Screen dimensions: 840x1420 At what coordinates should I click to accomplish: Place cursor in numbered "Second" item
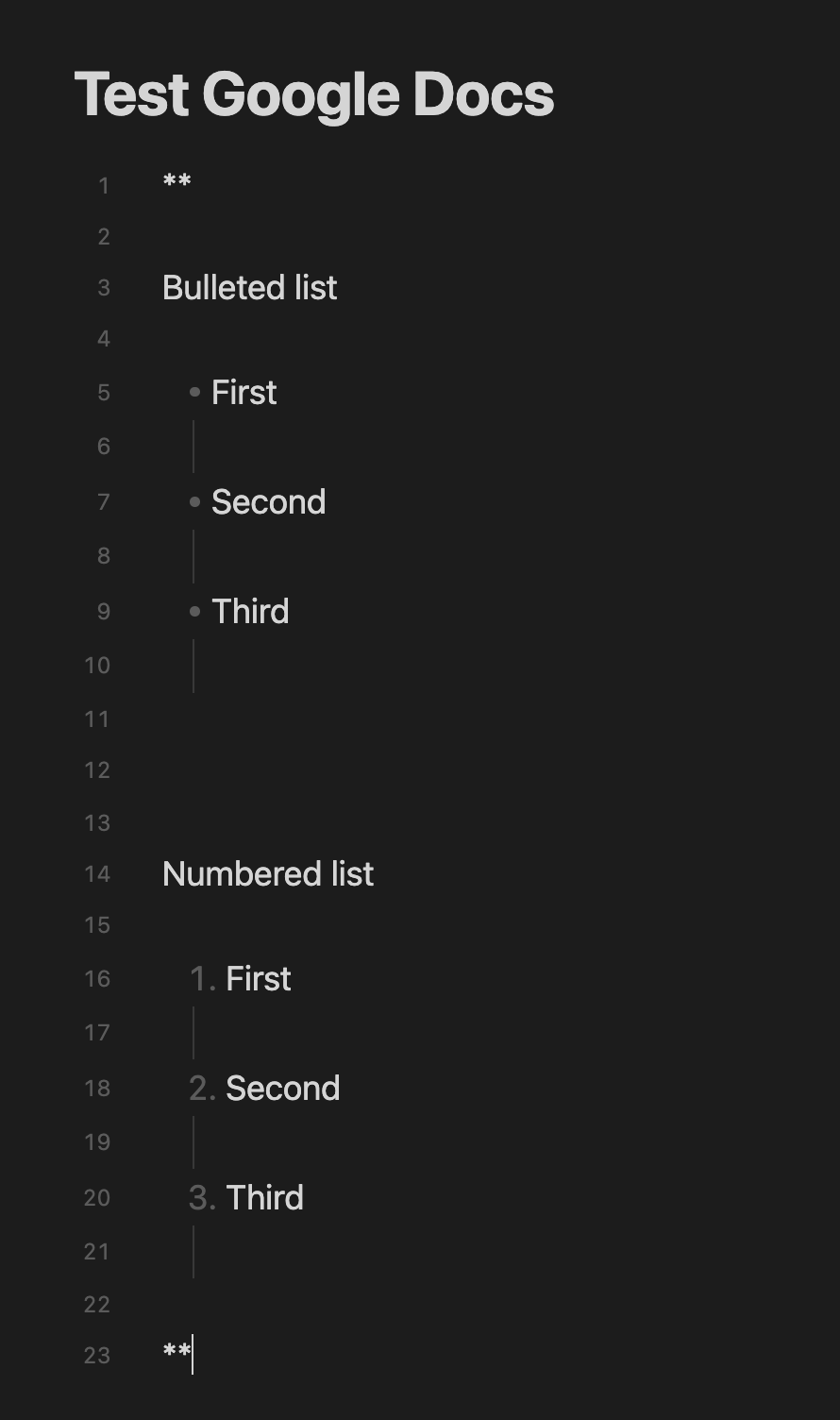[283, 1088]
